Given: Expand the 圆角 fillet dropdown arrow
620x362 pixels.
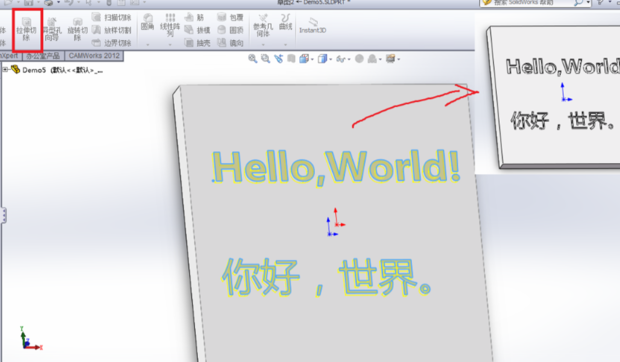Looking at the screenshot, I should (x=147, y=45).
